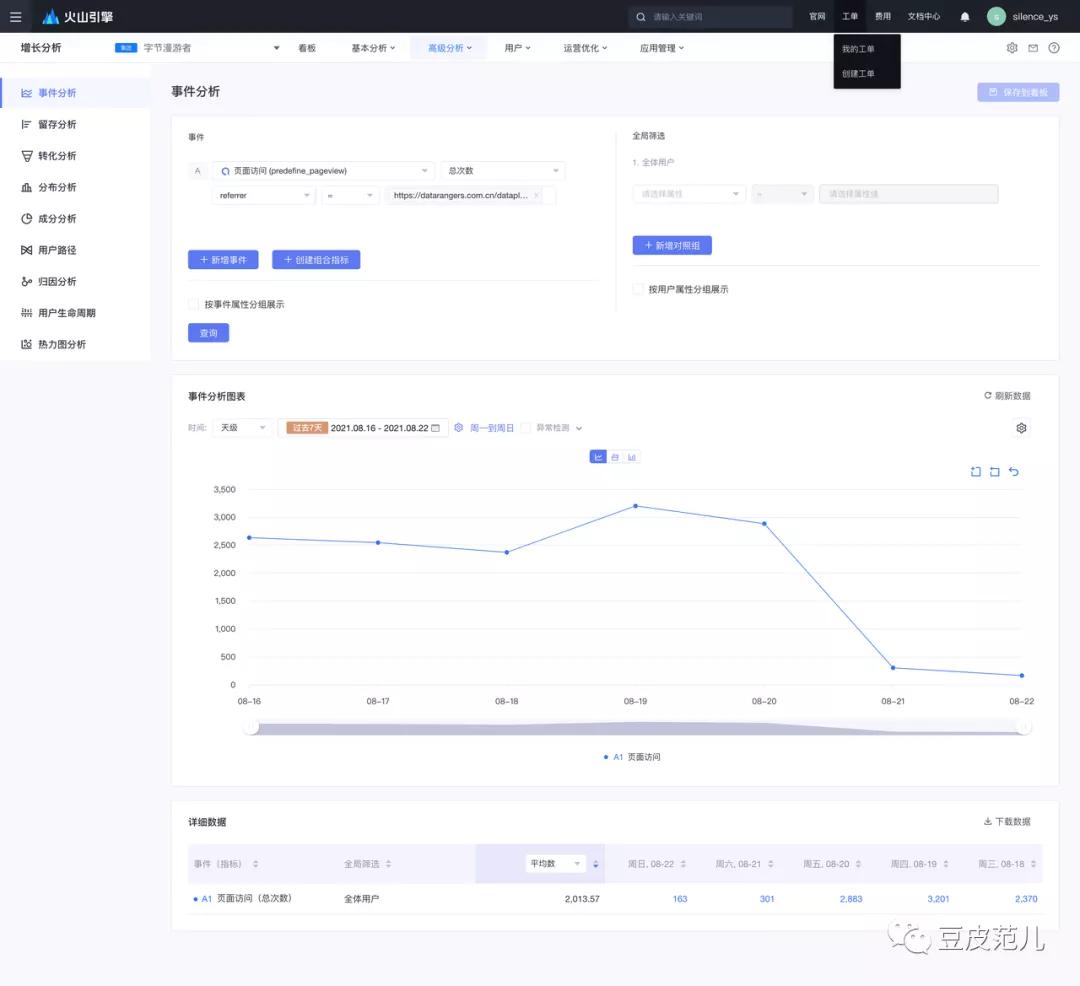Click the 新增事件 button
This screenshot has width=1080, height=986.
[x=223, y=260]
